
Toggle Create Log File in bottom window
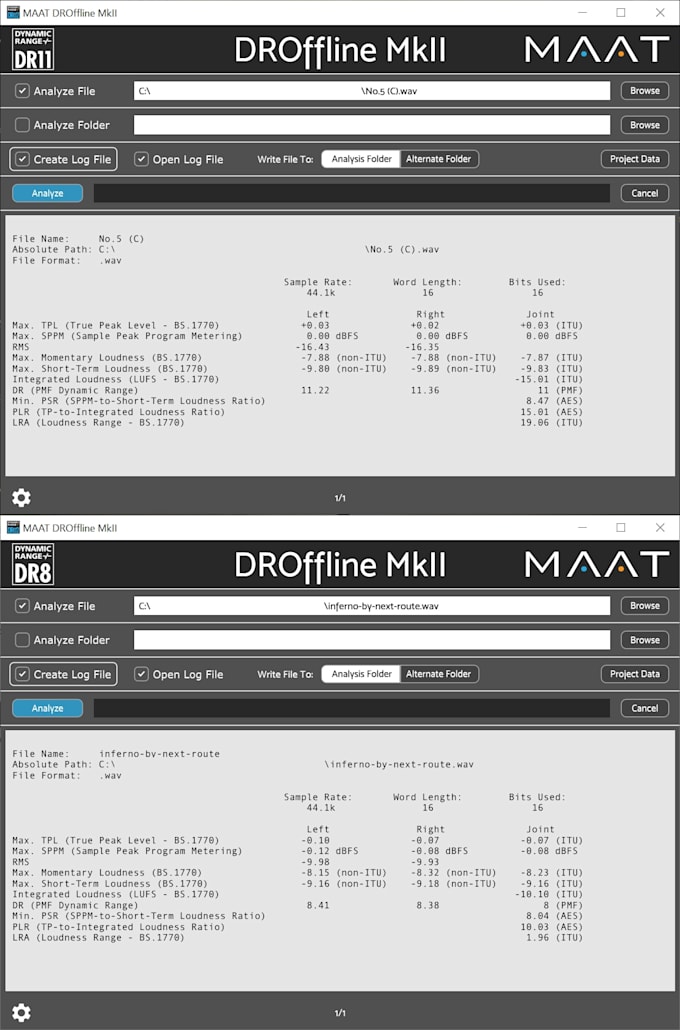(22, 674)
